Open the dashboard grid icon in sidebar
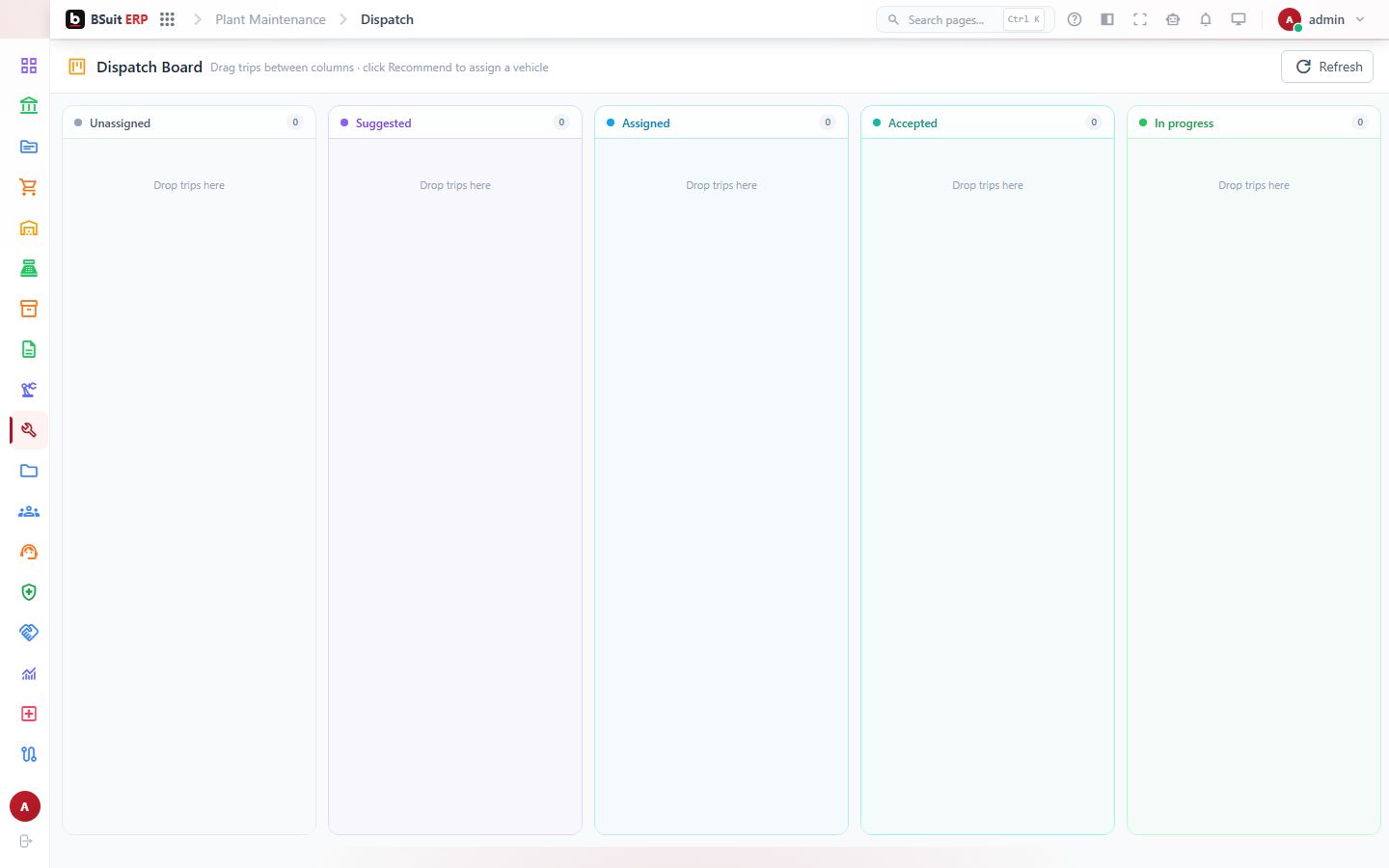The width and height of the screenshot is (1389, 868). coord(29,66)
